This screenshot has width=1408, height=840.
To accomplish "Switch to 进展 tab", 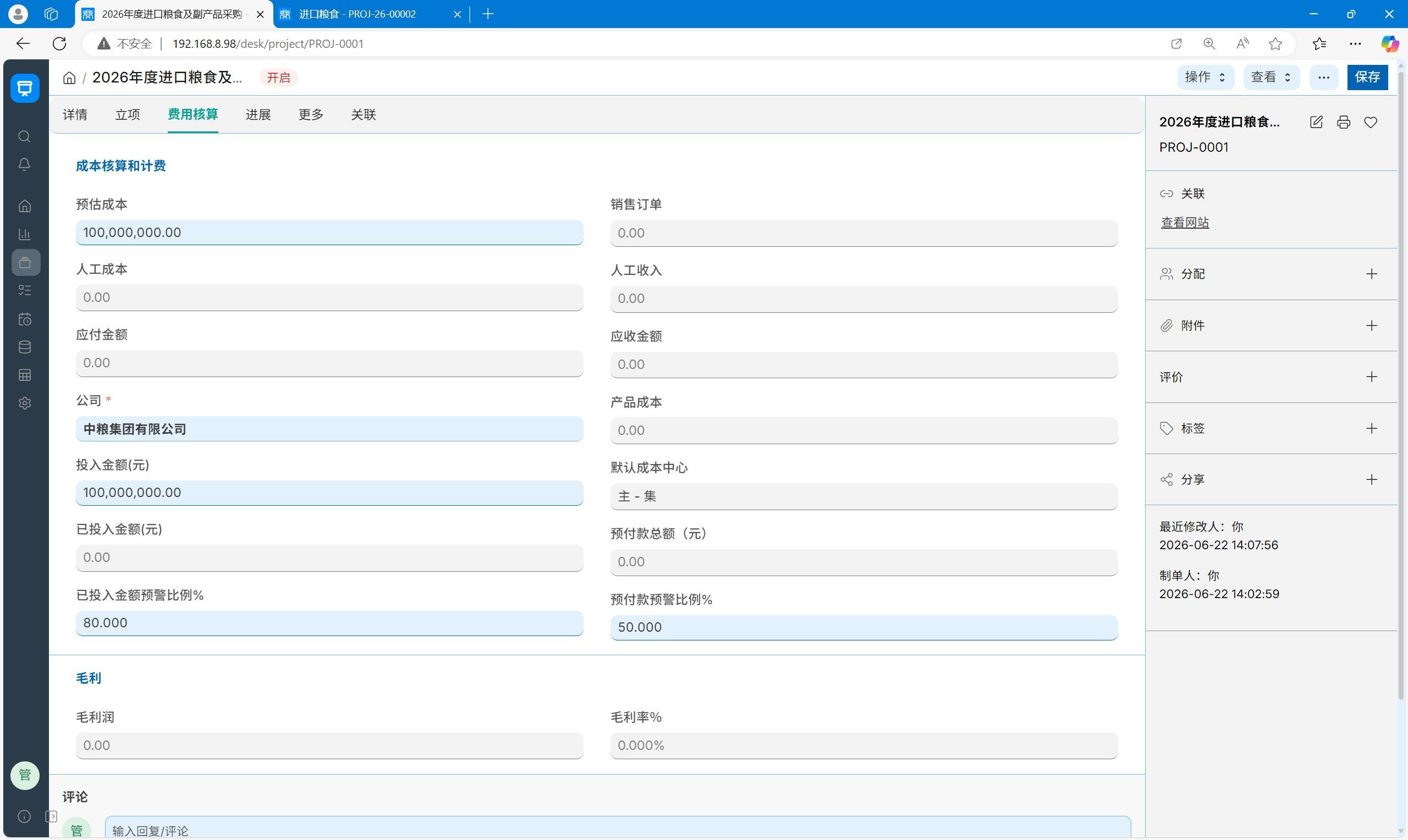I will [258, 115].
